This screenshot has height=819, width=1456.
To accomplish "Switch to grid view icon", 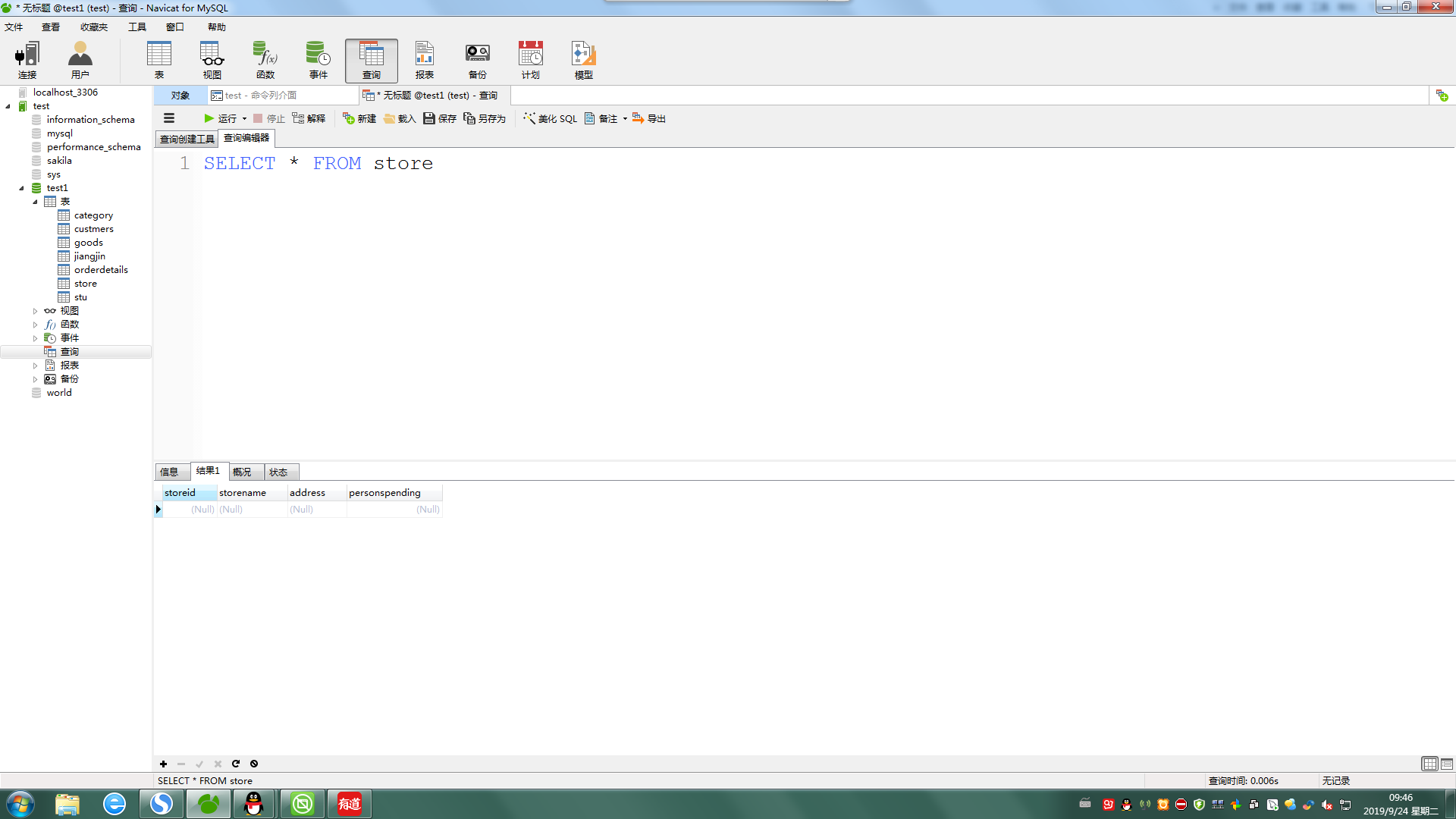I will pos(1429,764).
